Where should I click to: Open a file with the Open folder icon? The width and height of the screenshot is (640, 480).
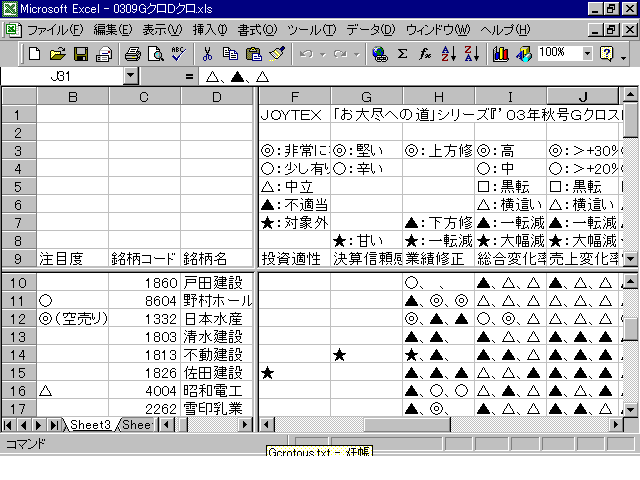point(58,54)
